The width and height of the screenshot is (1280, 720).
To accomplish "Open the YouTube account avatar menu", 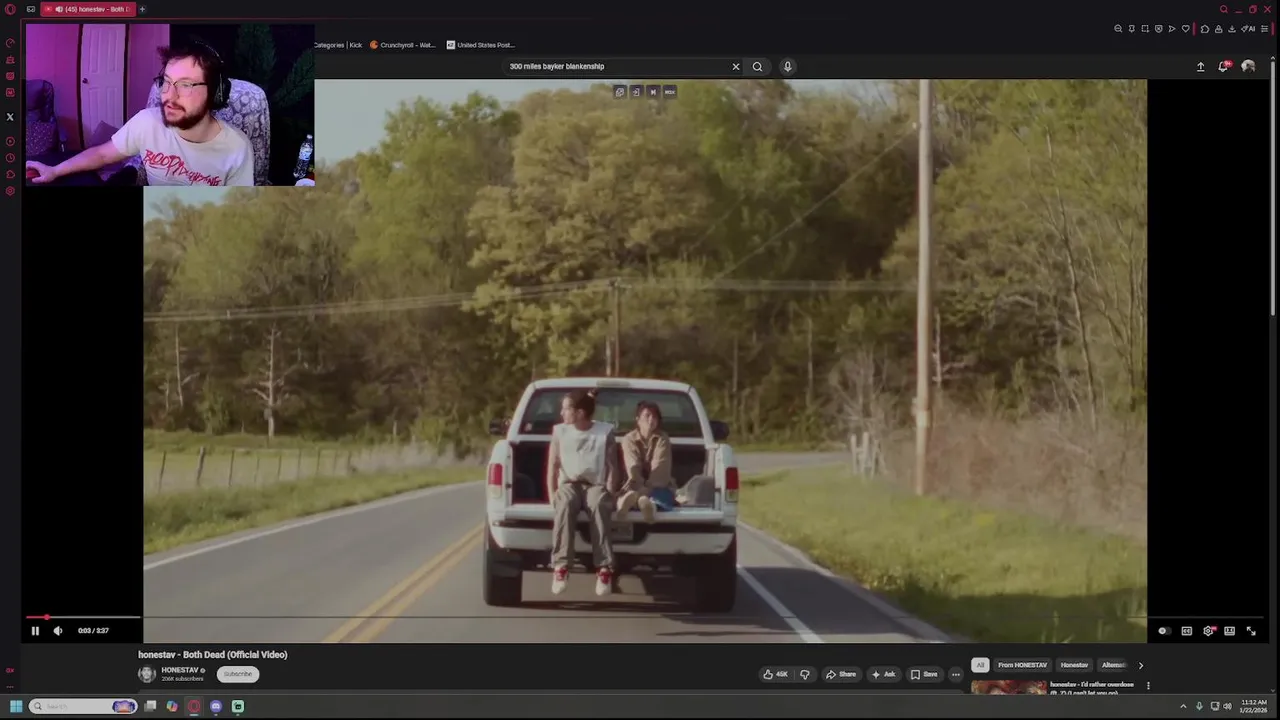I will click(x=1248, y=67).
